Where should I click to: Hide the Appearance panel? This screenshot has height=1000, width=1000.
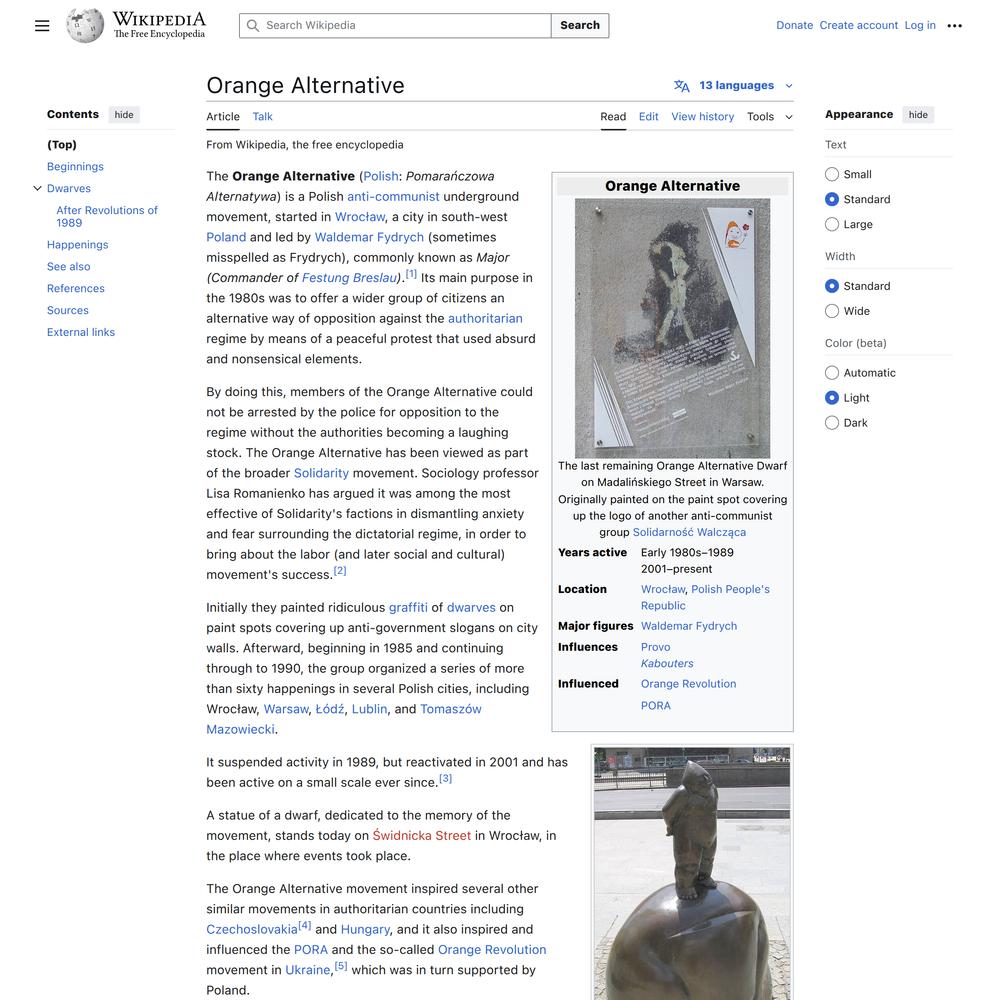click(918, 115)
